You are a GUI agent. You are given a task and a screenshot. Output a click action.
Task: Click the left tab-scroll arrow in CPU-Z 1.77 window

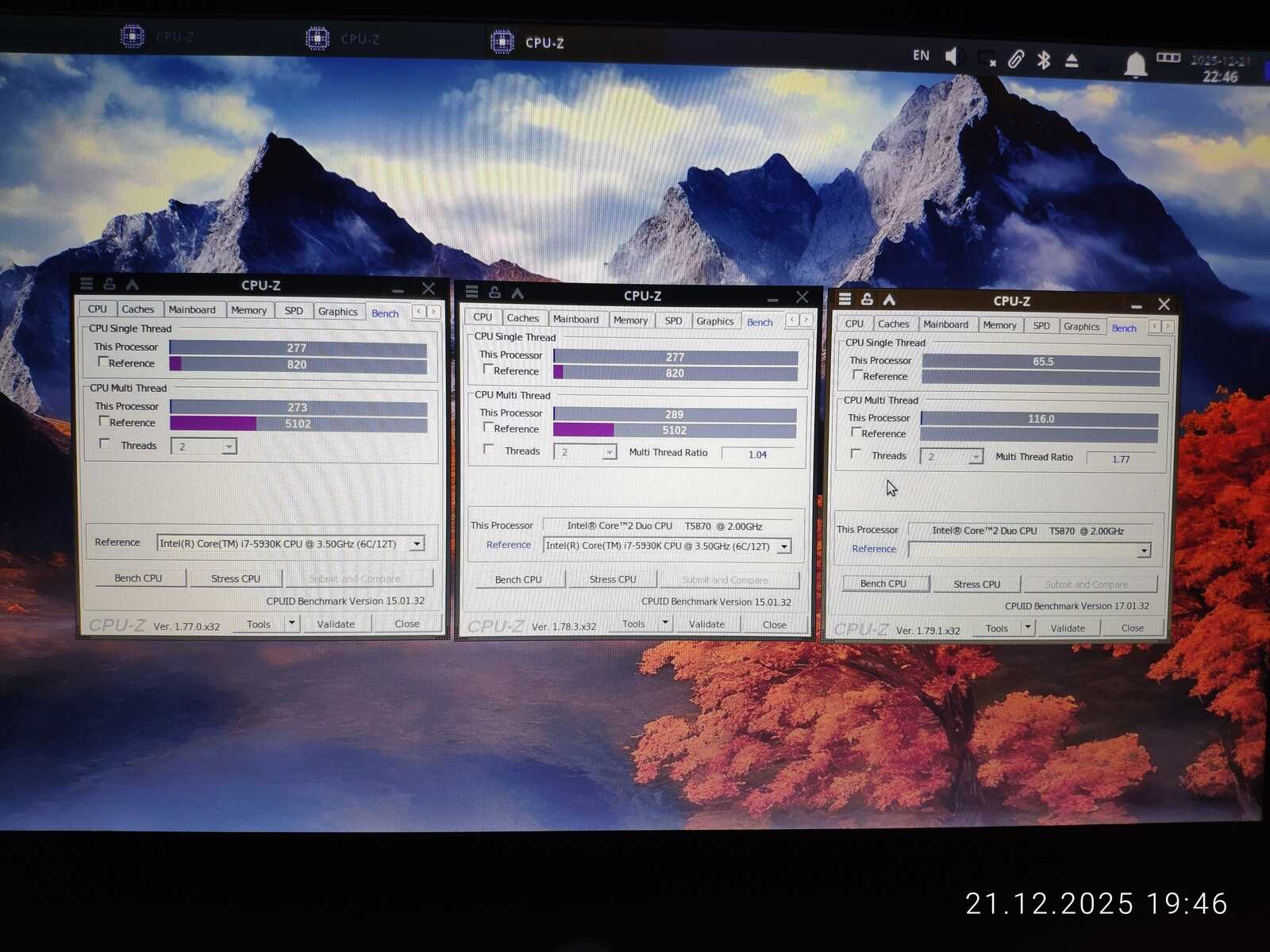click(418, 312)
